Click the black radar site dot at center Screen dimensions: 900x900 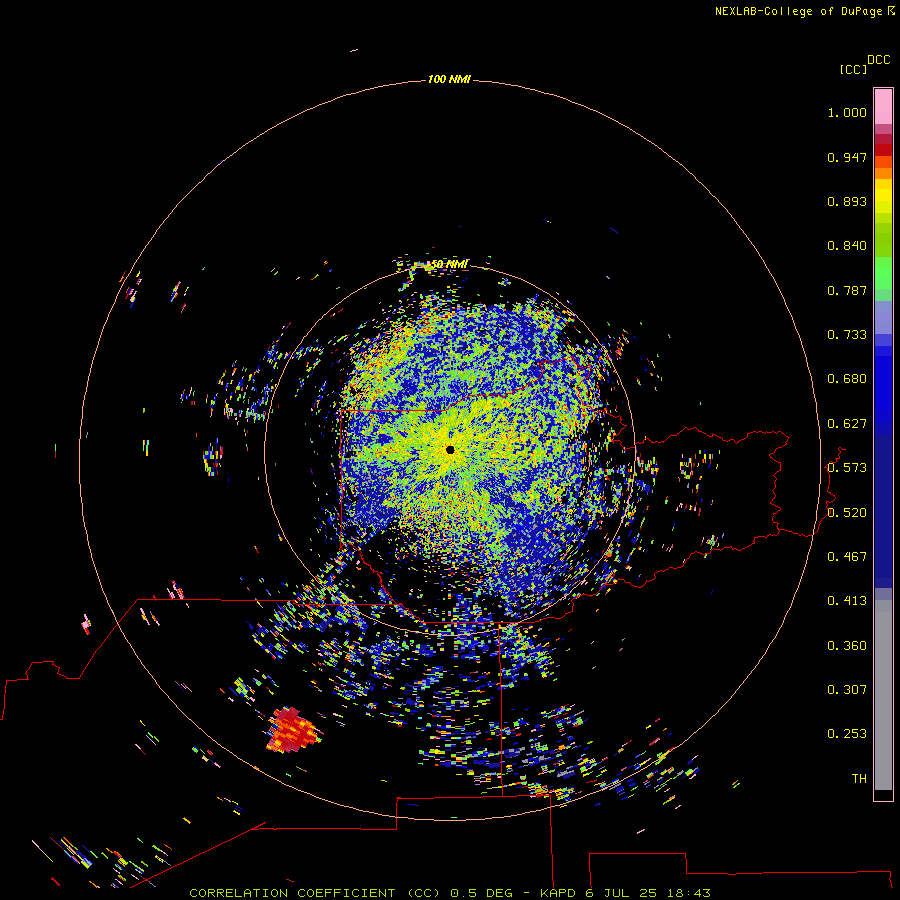tap(450, 450)
